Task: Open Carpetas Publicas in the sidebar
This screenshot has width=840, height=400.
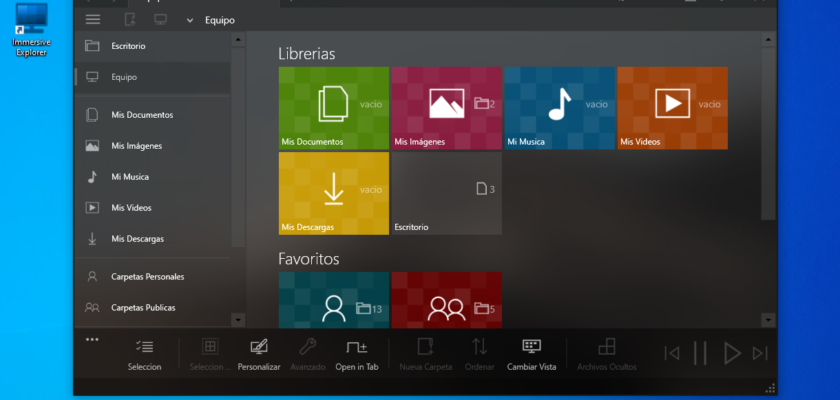Action: point(143,307)
